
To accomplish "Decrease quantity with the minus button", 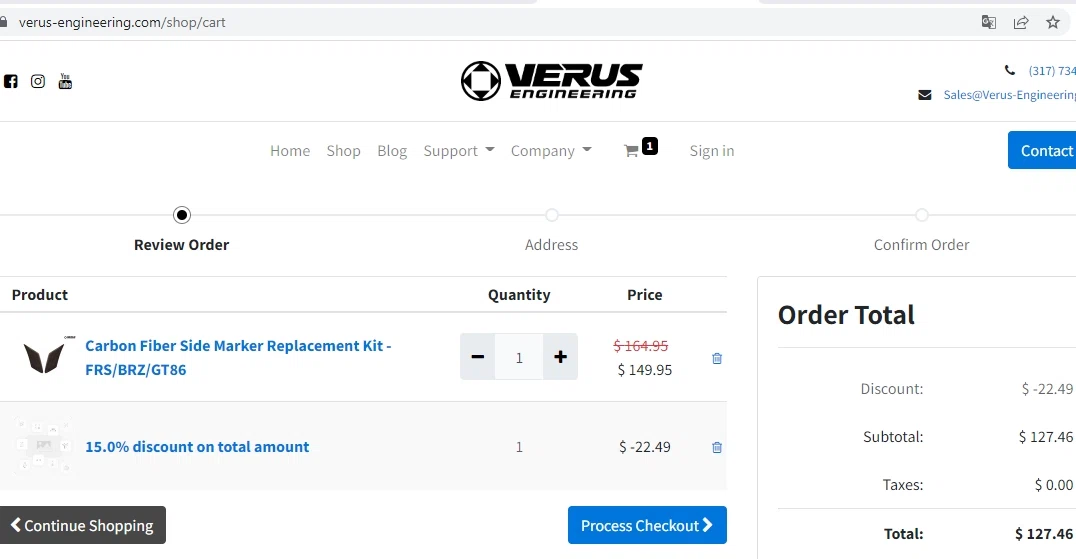I will pyautogui.click(x=478, y=357).
